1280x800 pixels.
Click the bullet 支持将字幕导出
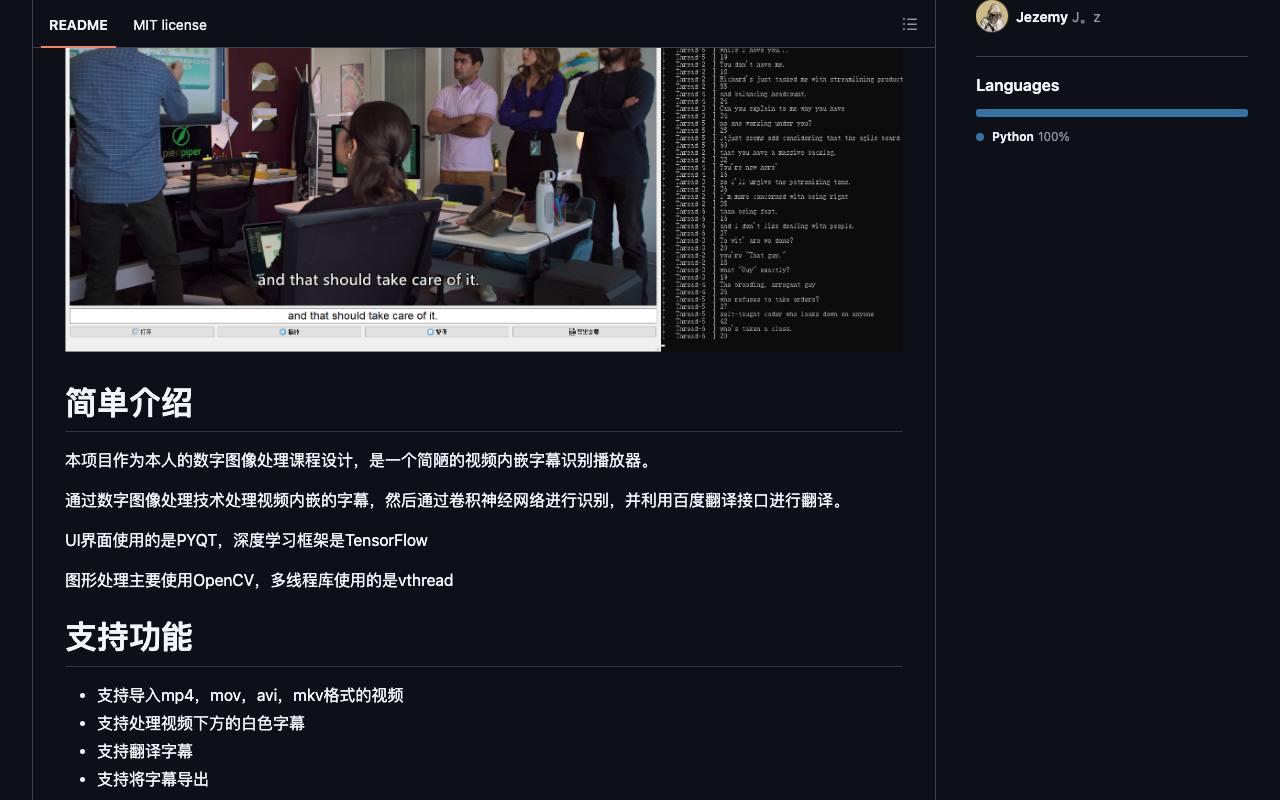(153, 779)
